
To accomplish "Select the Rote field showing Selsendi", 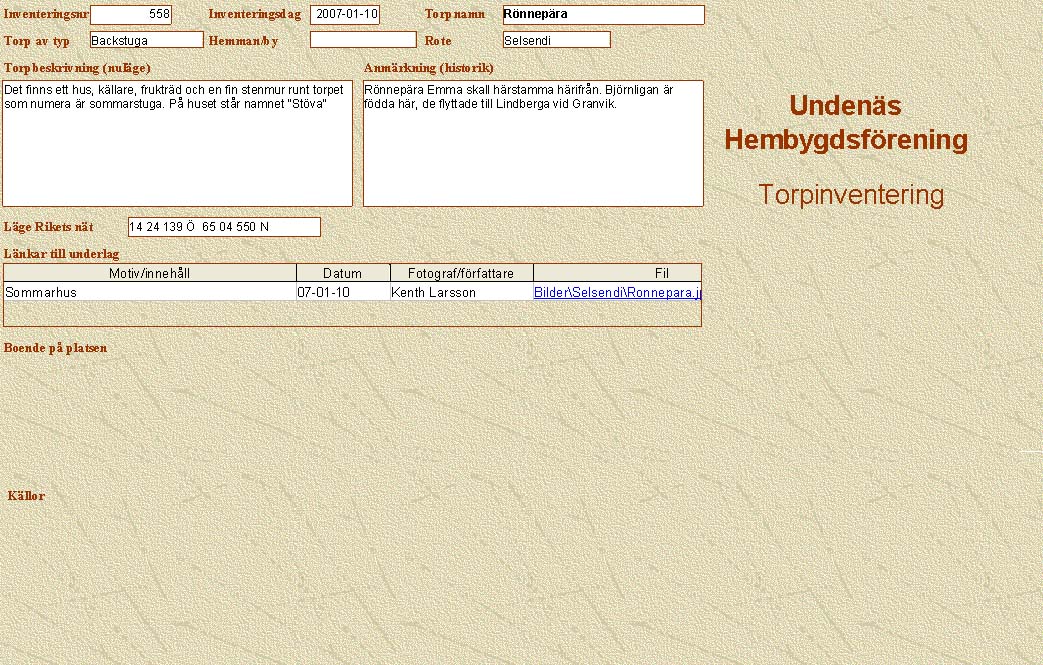I will click(x=556, y=40).
